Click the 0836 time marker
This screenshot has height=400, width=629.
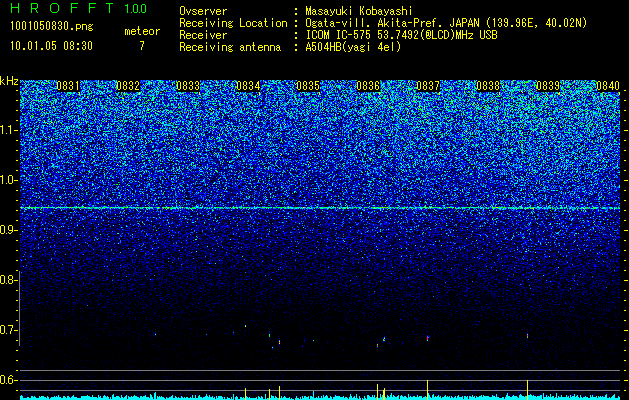click(368, 85)
